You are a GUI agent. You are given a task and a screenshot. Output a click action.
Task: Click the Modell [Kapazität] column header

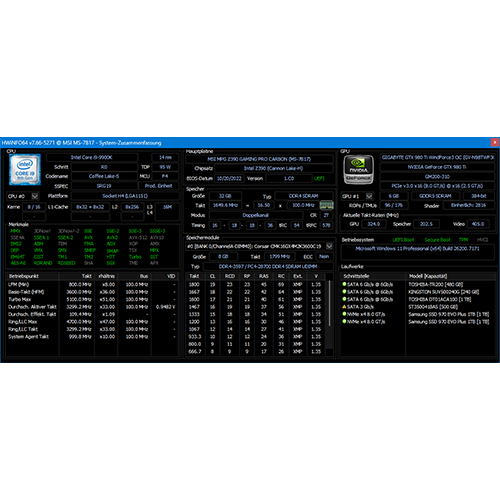[451, 276]
